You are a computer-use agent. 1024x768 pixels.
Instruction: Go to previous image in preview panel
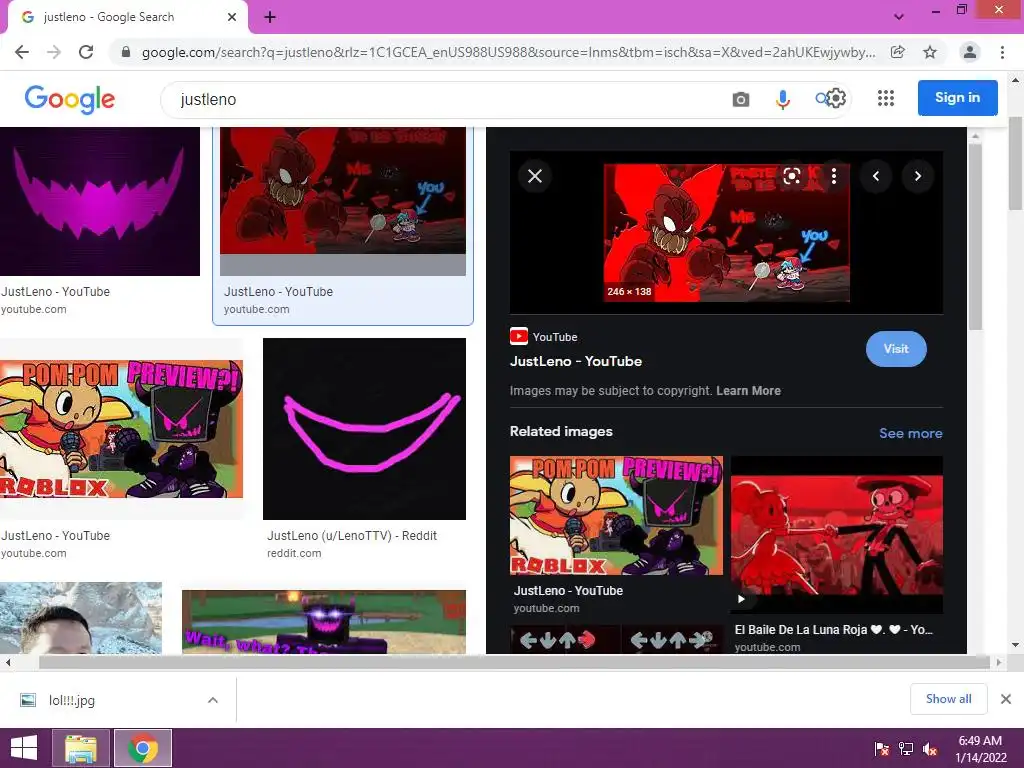tap(876, 176)
